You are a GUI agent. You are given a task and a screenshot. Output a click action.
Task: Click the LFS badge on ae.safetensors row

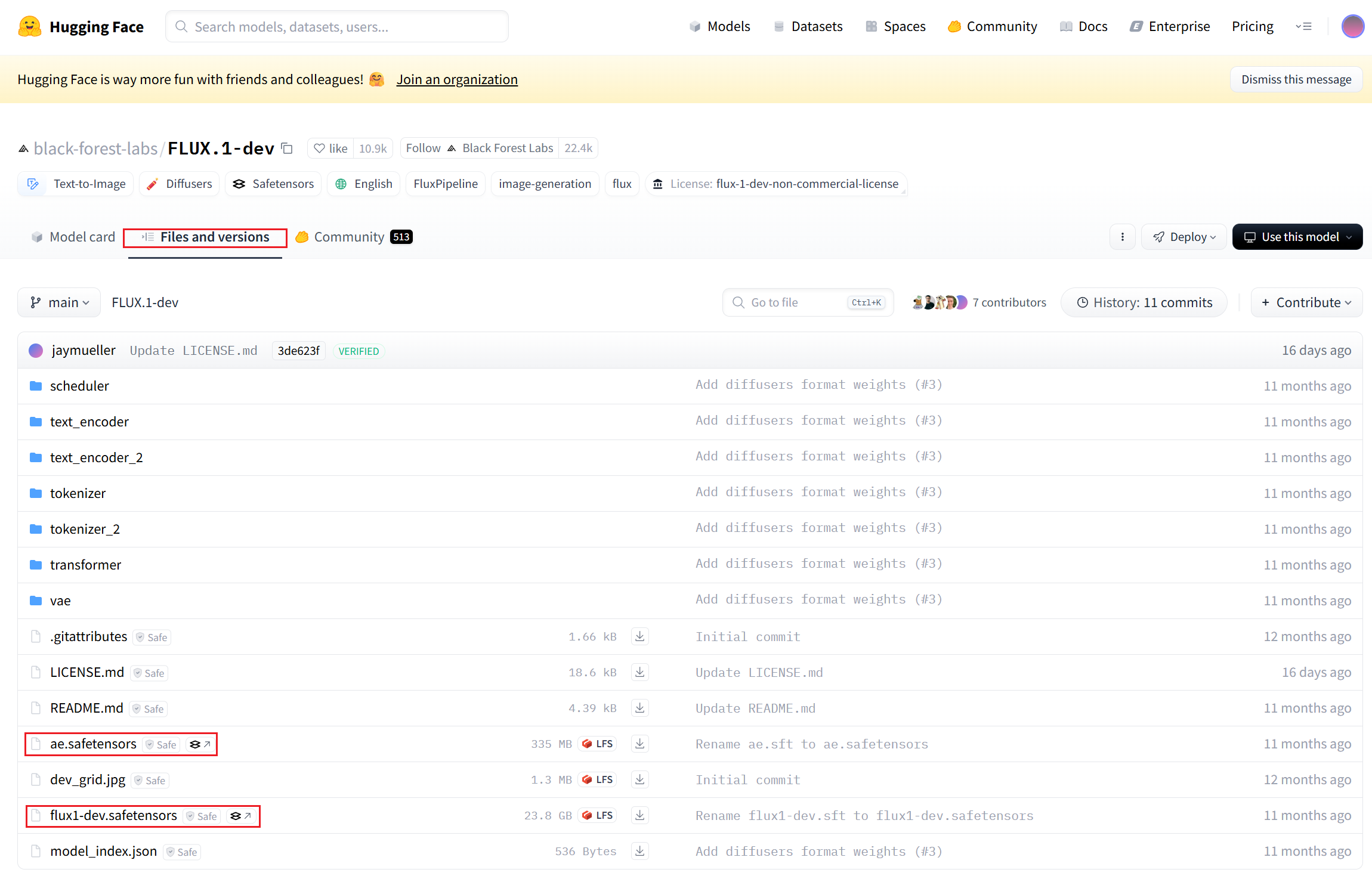(x=598, y=744)
